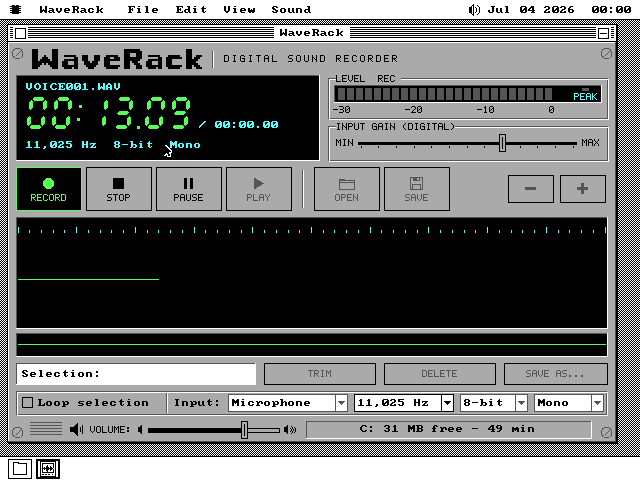640x480 pixels.
Task: Click the low-volume speaker icon on the volume slider
Action: pyautogui.click(x=140, y=429)
